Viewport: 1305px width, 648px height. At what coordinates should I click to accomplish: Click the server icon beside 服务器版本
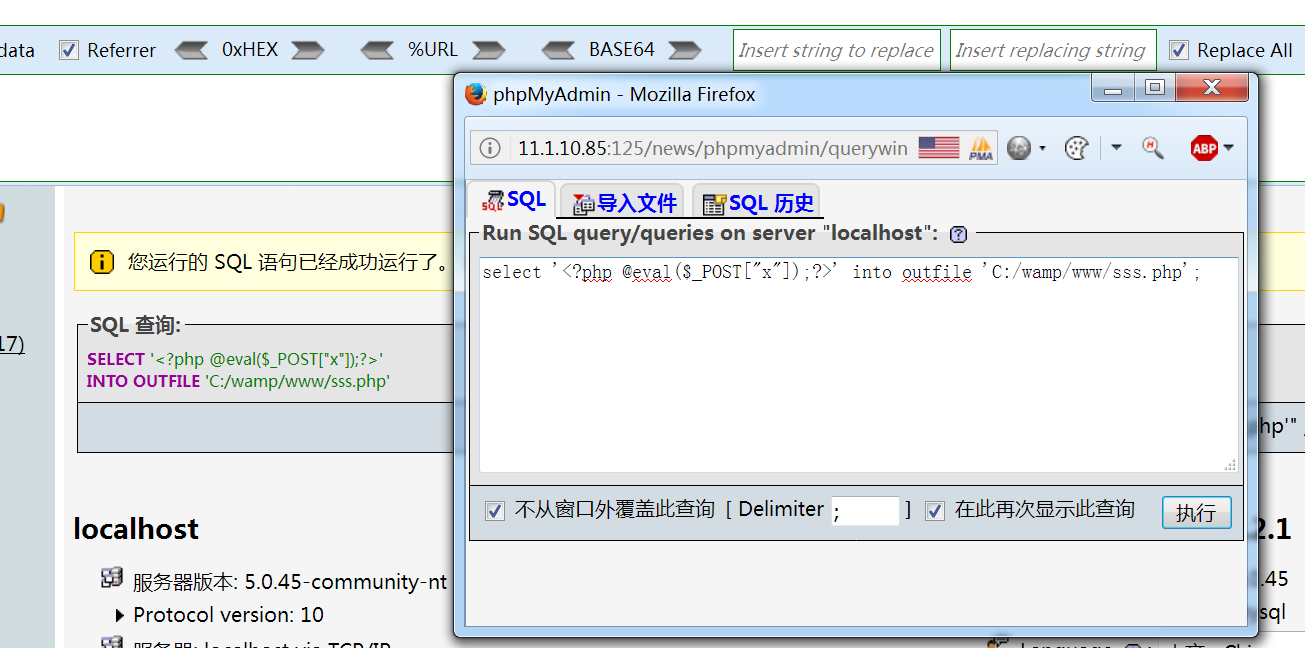pos(112,578)
